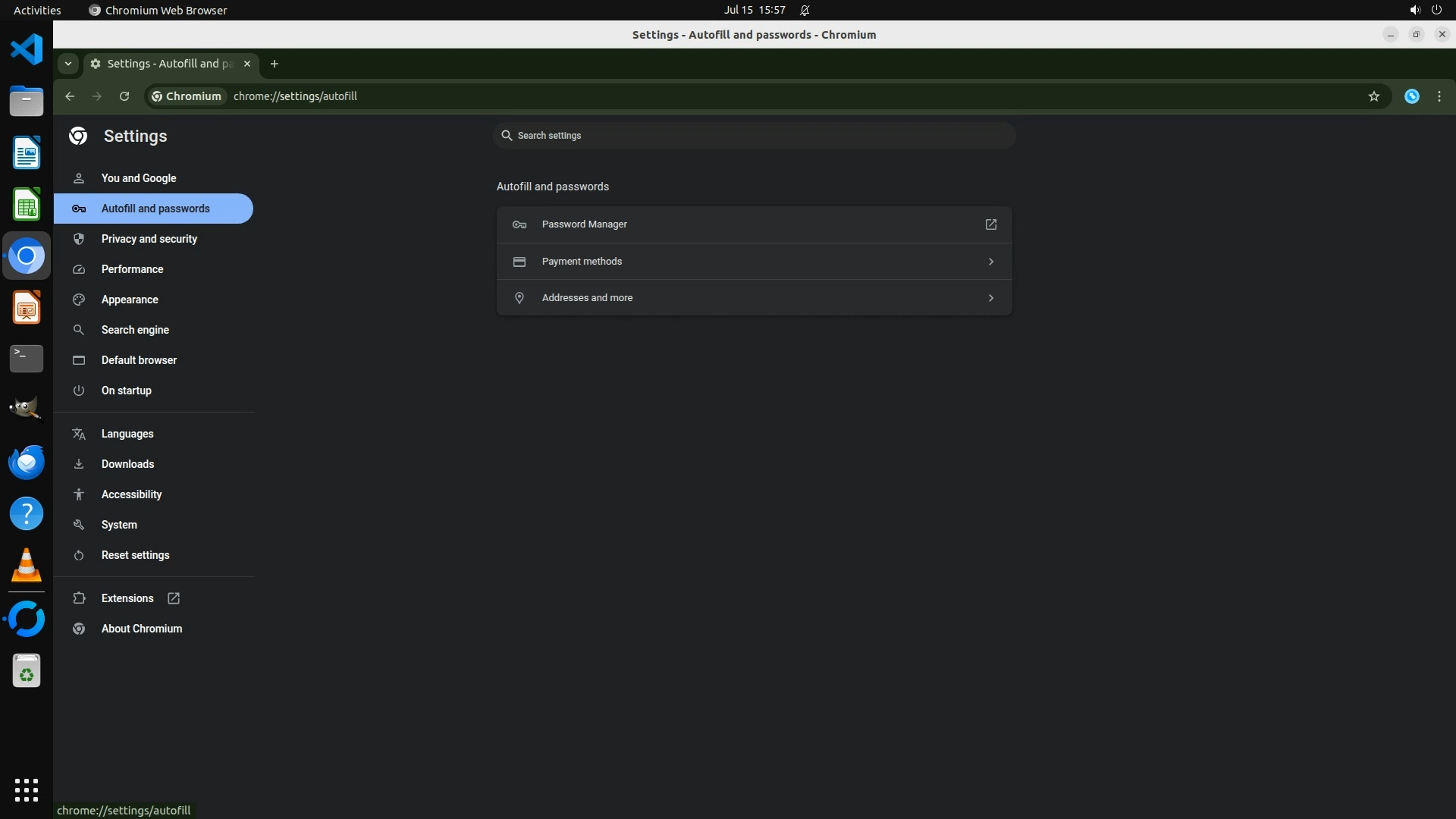Open Password Manager external link icon
The height and width of the screenshot is (819, 1456).
tap(990, 224)
